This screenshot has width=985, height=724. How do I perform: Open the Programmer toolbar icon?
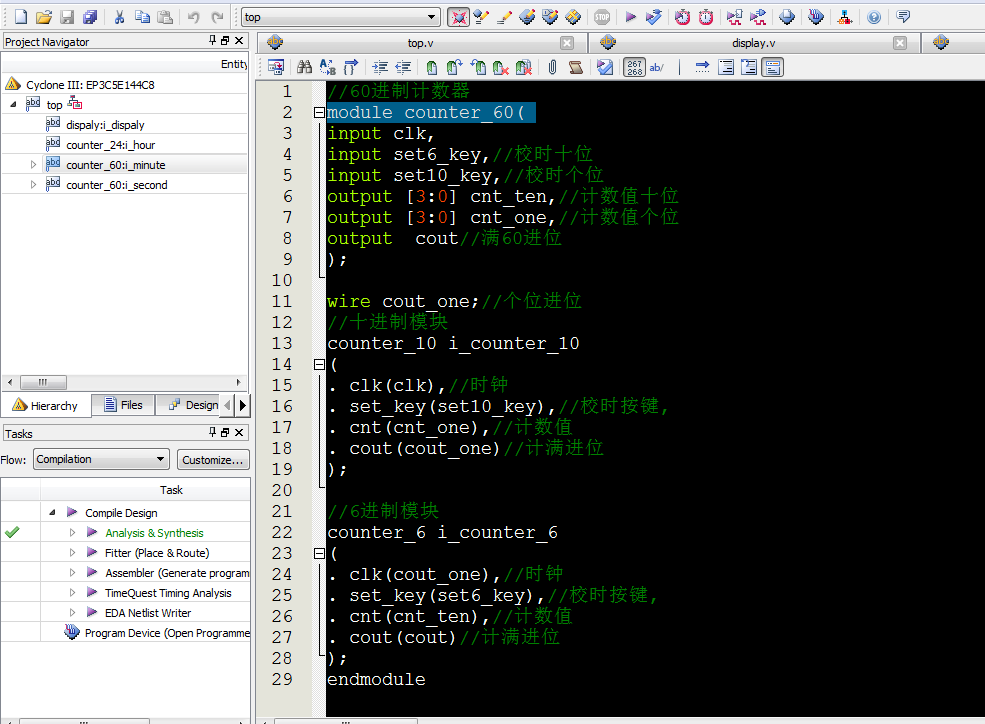tap(816, 17)
